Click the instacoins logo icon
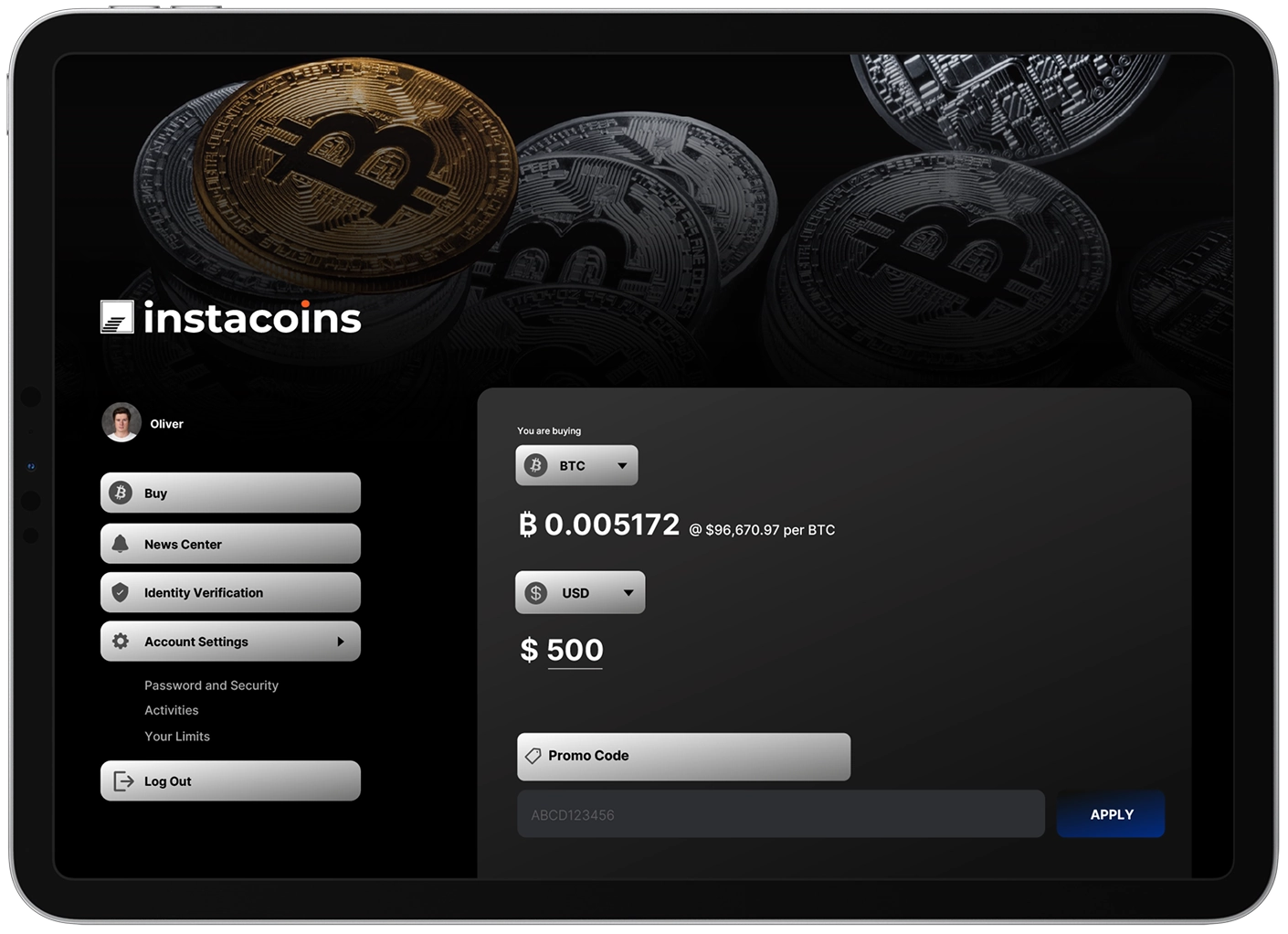 [117, 317]
